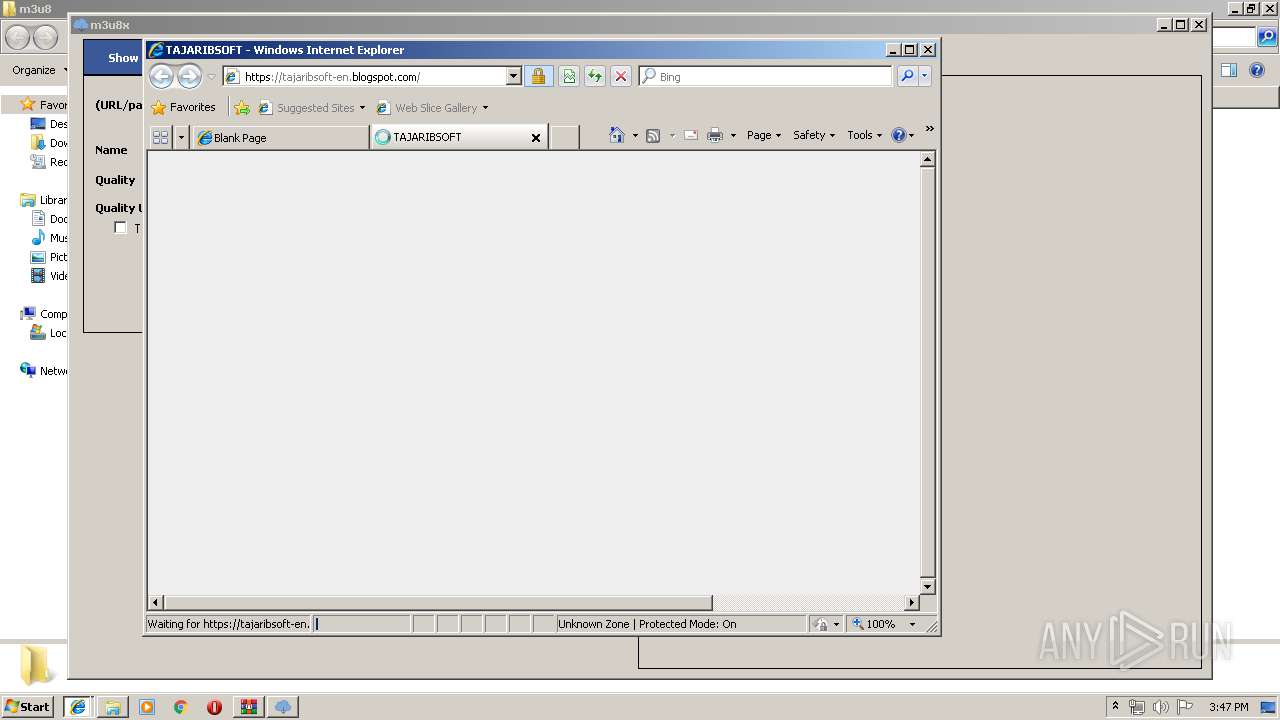Image resolution: width=1280 pixels, height=720 pixels.
Task: Launch Google Chrome from taskbar
Action: coord(181,707)
